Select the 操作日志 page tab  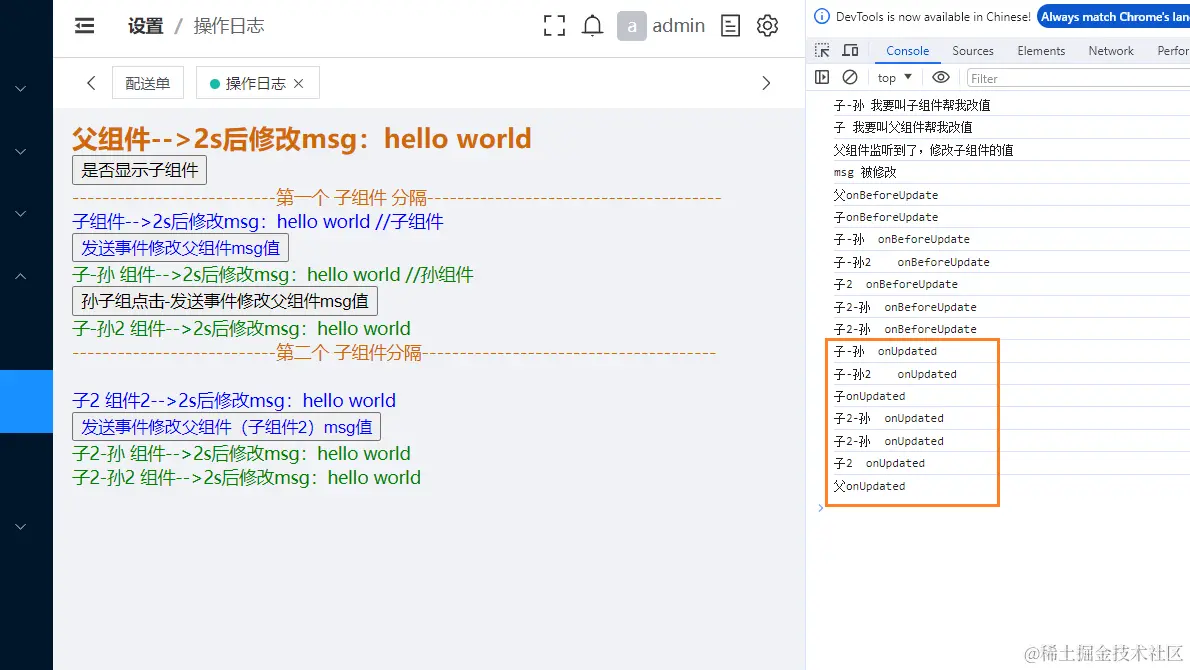point(257,83)
